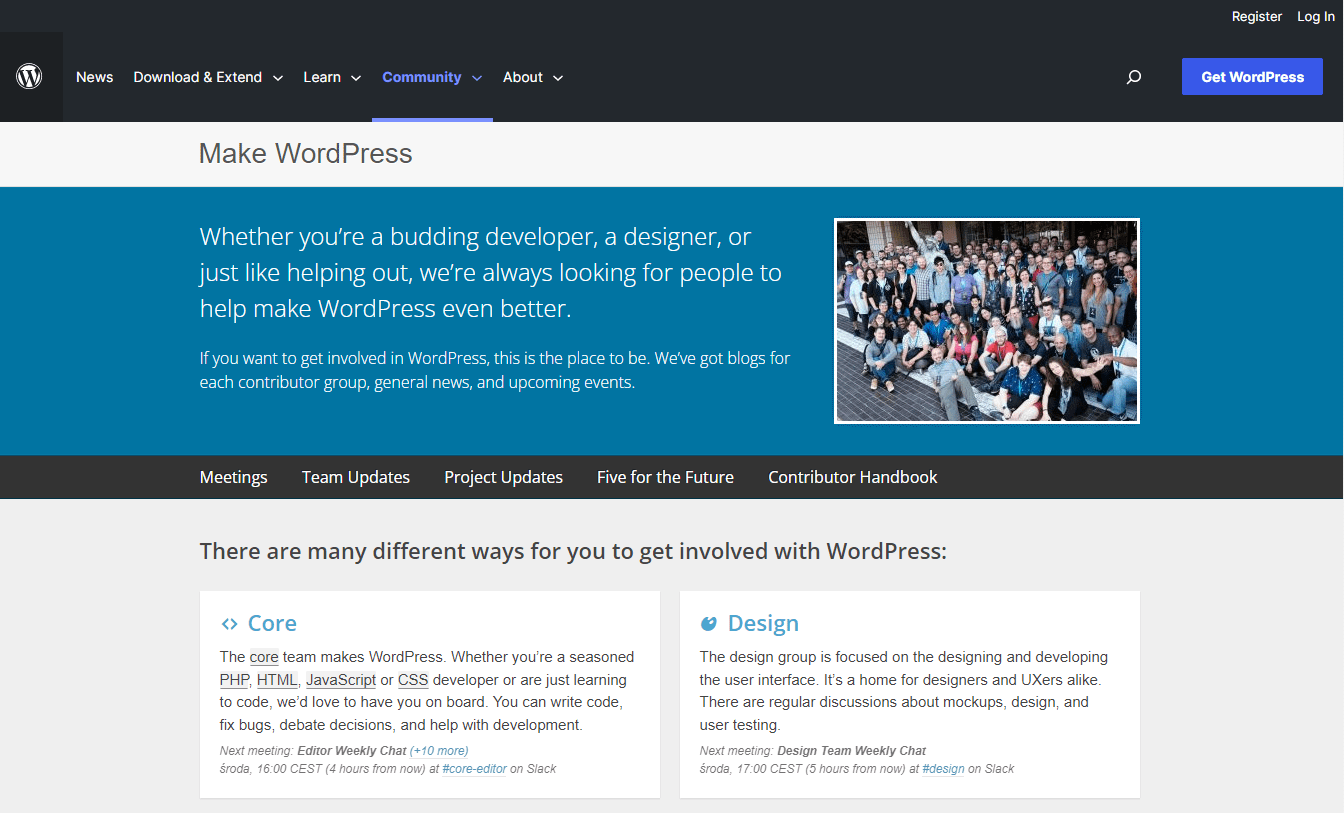This screenshot has height=813, width=1344.
Task: Click the Register link
Action: pyautogui.click(x=1256, y=16)
